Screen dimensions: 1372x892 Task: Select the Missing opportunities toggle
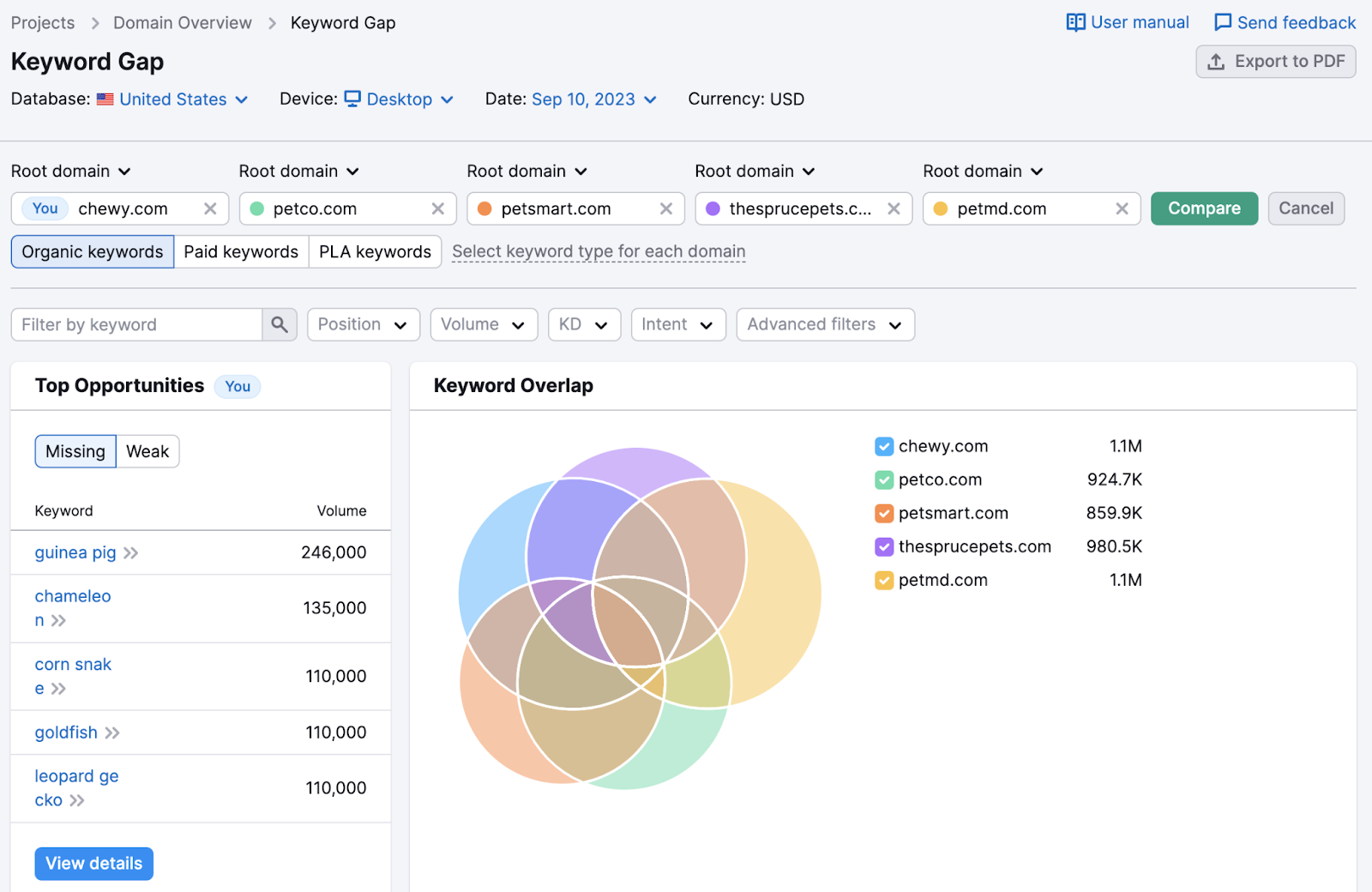(x=75, y=451)
